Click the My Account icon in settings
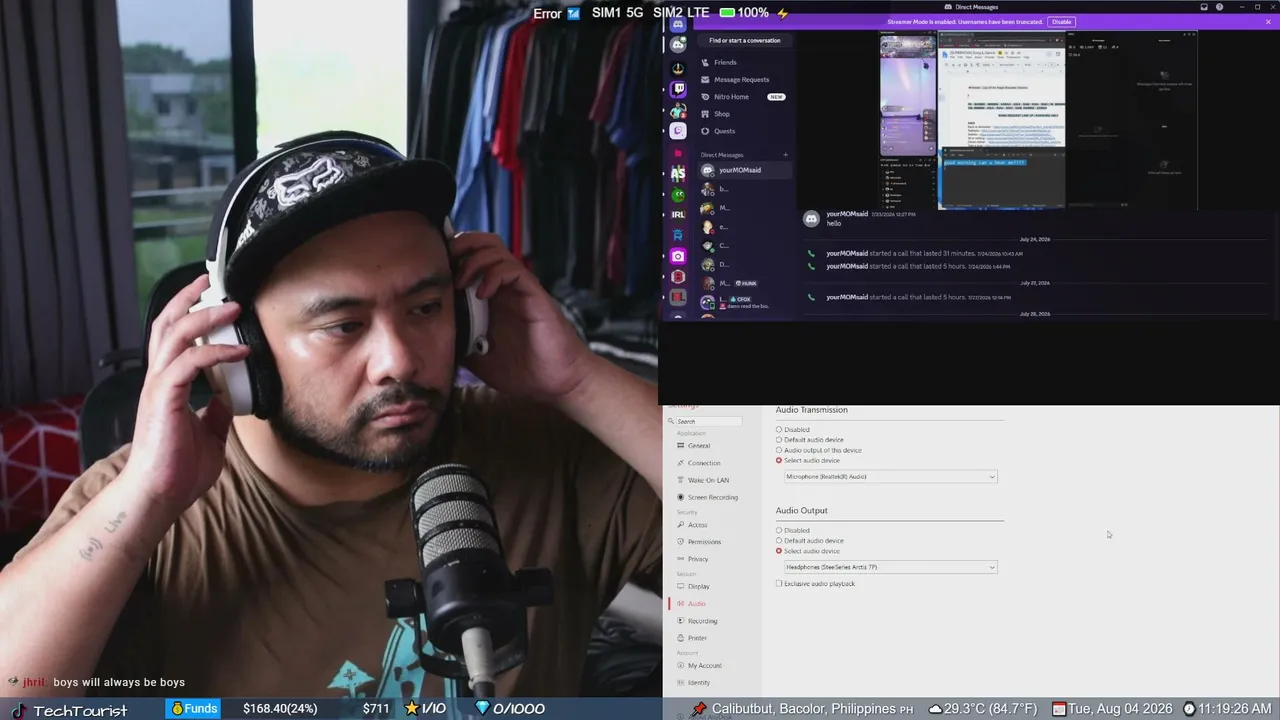This screenshot has height=720, width=1280. (x=681, y=665)
